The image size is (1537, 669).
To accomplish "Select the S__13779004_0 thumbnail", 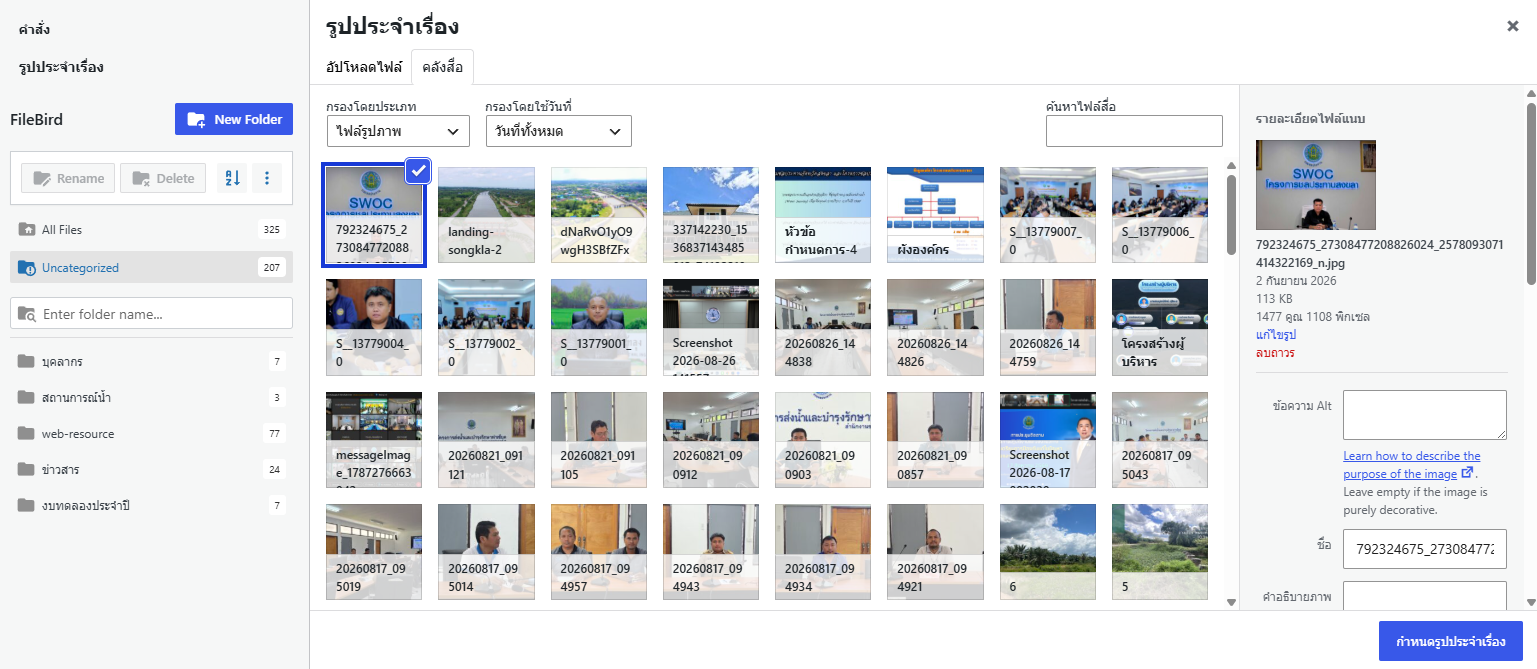I will (374, 327).
